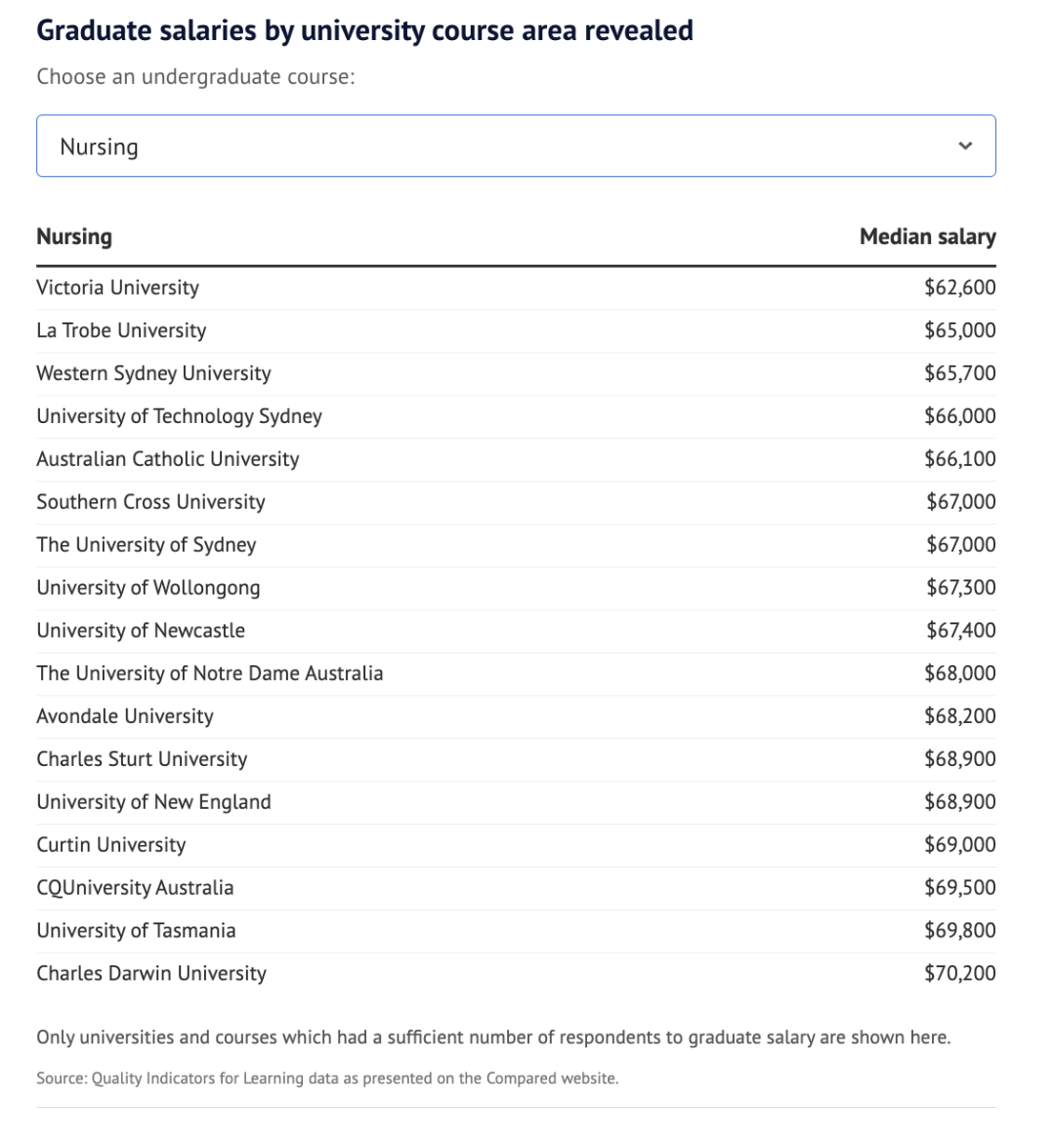Viewport: 1055px width, 1148px height.
Task: Click the University of Newcastle name
Action: (141, 631)
